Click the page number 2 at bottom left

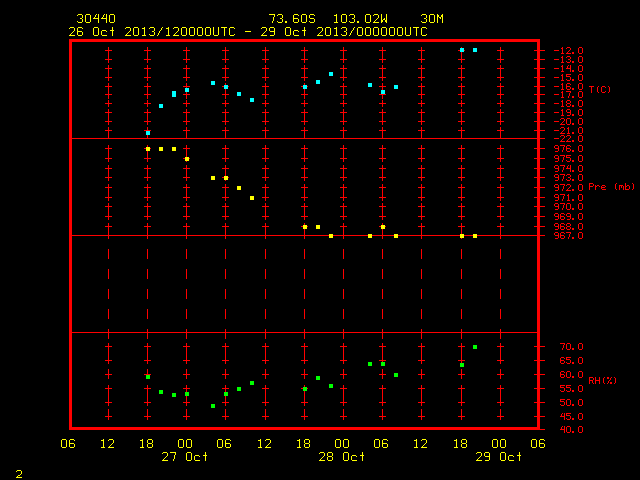(x=19, y=474)
